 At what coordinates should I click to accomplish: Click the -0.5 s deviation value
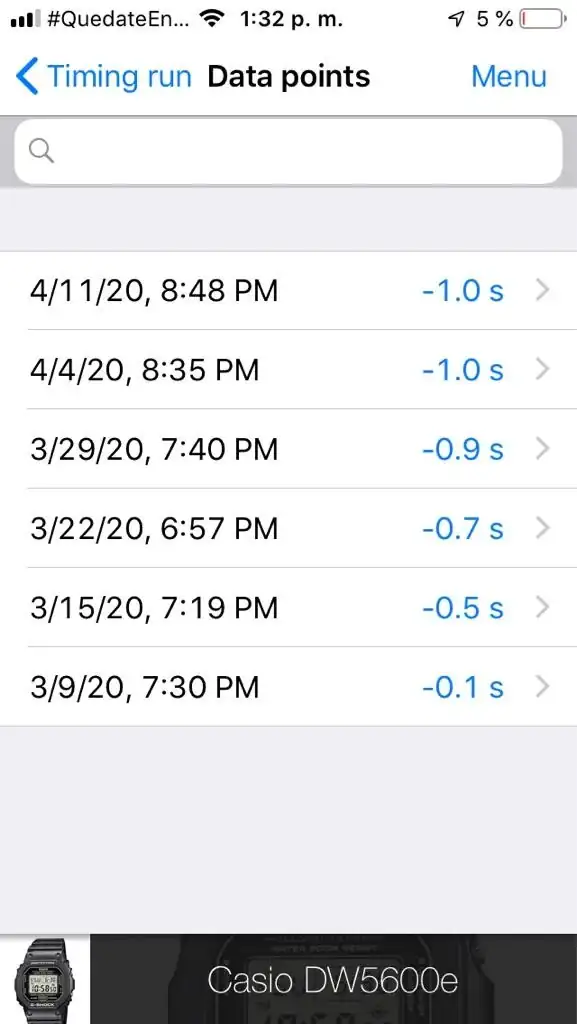click(x=463, y=607)
